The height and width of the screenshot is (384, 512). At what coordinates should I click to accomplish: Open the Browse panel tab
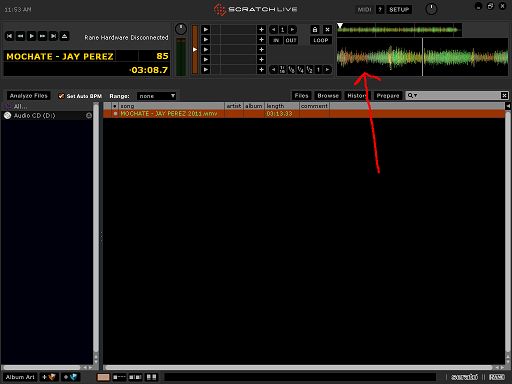coord(328,96)
